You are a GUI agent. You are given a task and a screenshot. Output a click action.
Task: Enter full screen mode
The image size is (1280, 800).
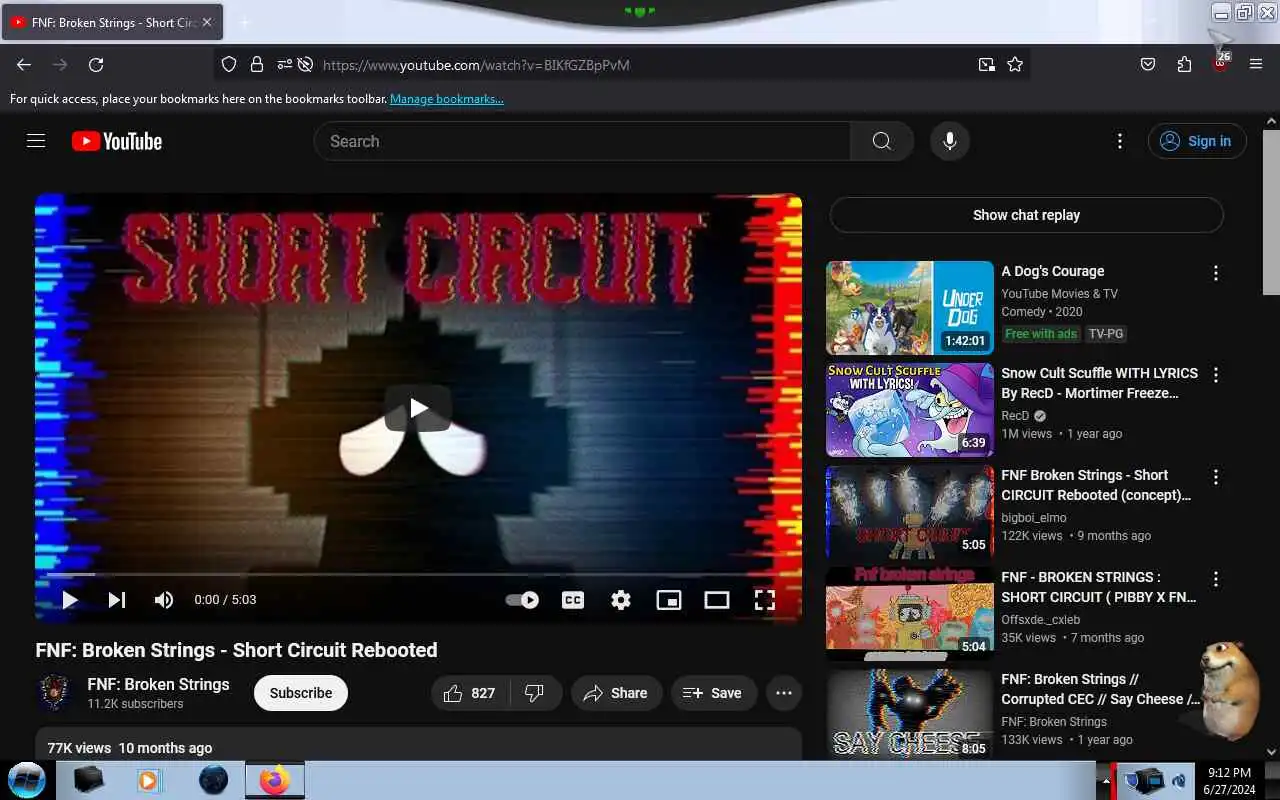765,600
